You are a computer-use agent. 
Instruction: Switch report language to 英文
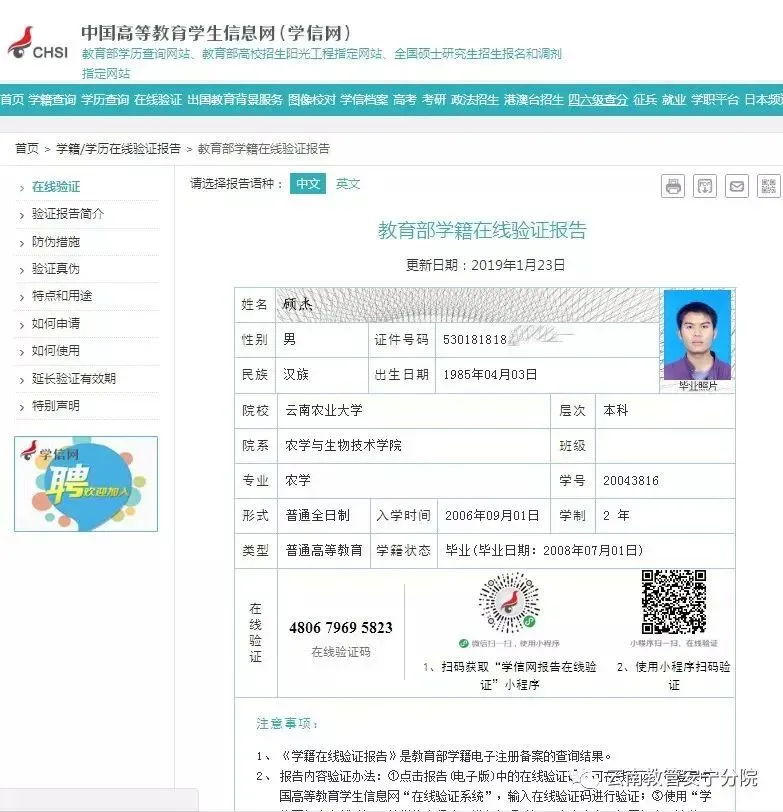point(348,184)
